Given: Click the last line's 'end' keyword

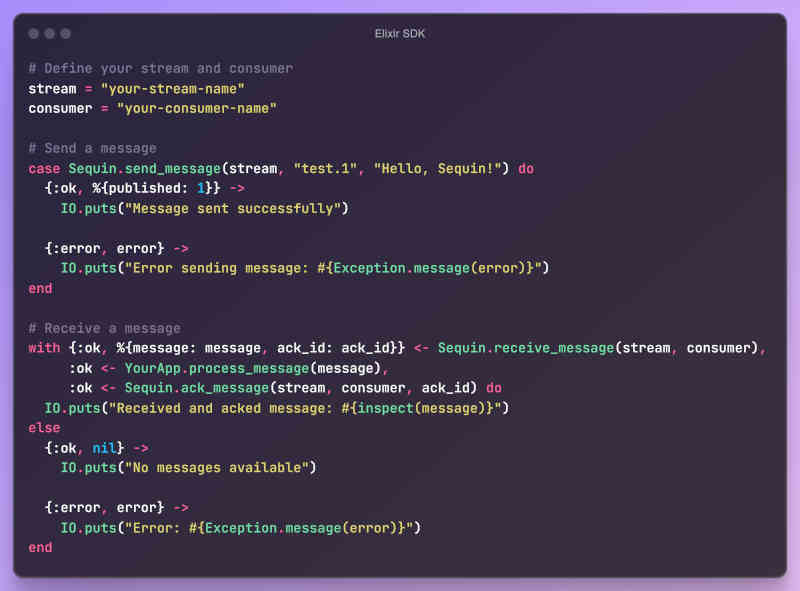Looking at the screenshot, I should click(40, 548).
